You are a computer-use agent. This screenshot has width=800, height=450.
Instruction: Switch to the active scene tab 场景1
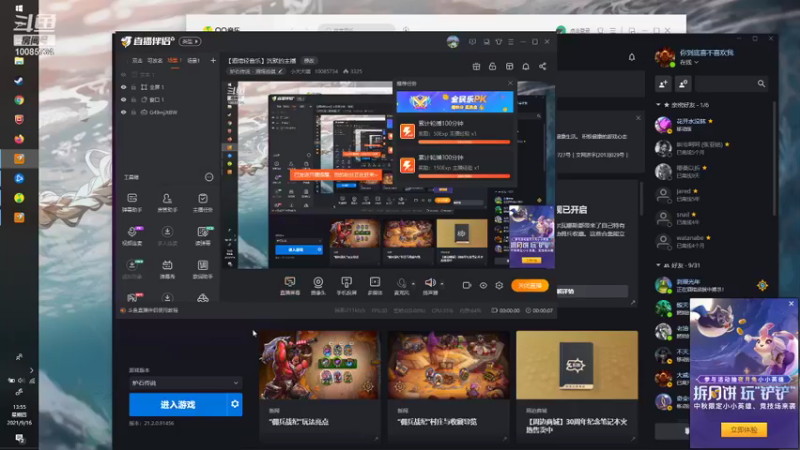(174, 61)
